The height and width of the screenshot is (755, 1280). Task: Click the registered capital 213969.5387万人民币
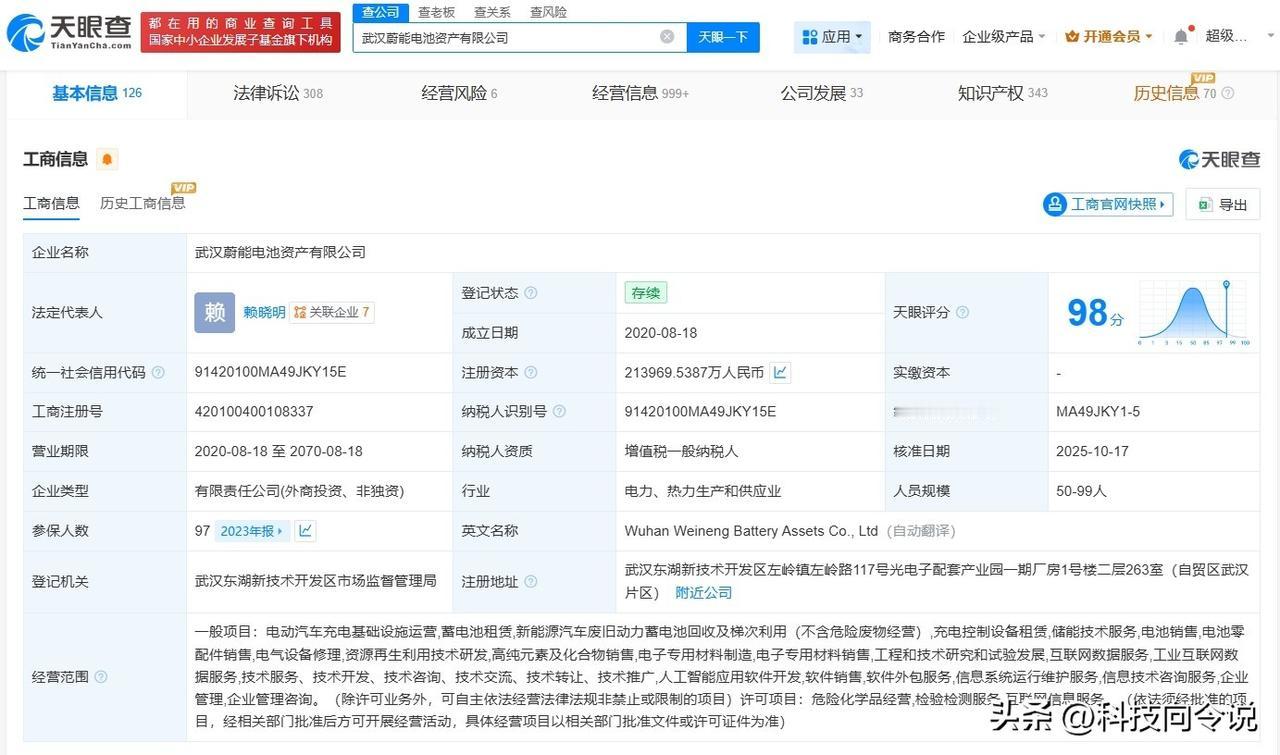coord(694,372)
